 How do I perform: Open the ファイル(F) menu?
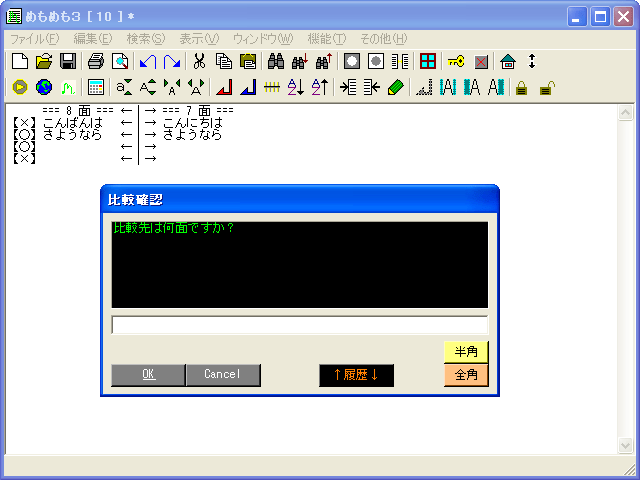[x=34, y=39]
